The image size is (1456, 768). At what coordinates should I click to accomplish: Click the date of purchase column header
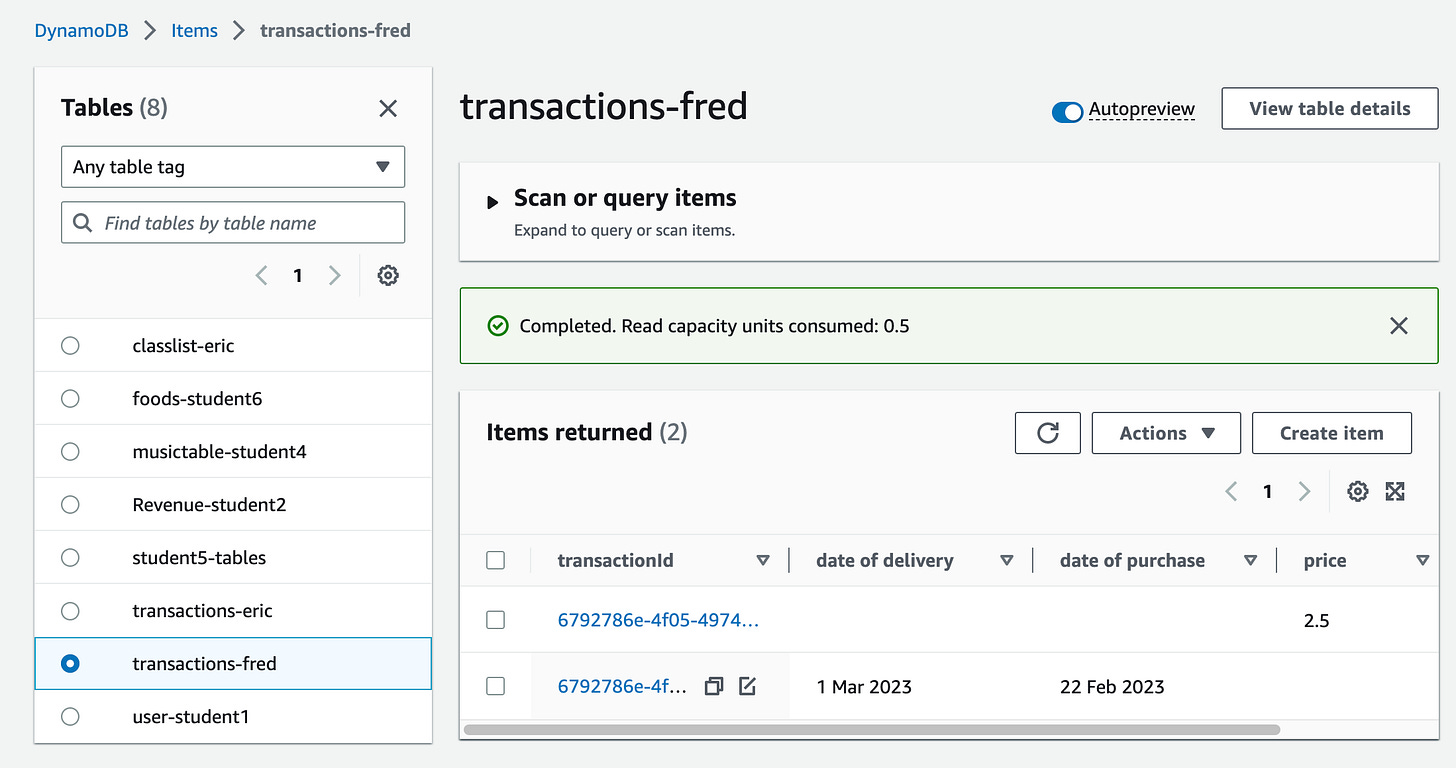(x=1132, y=560)
